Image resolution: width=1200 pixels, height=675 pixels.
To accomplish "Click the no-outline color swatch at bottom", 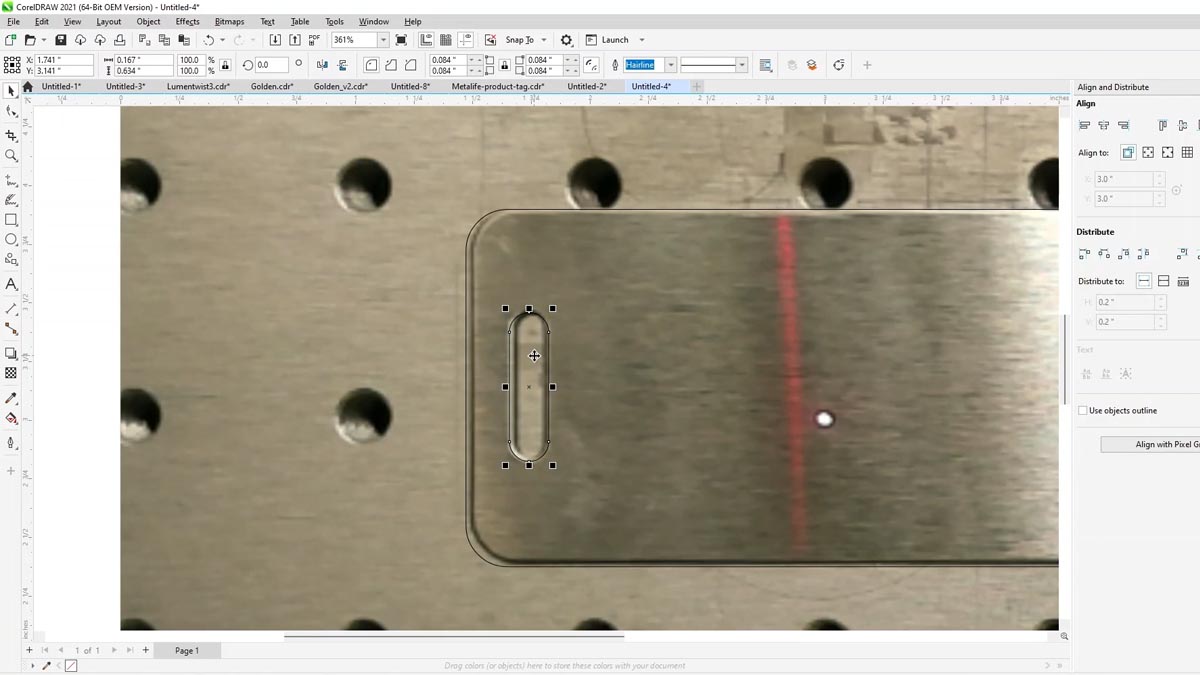I will 71,666.
